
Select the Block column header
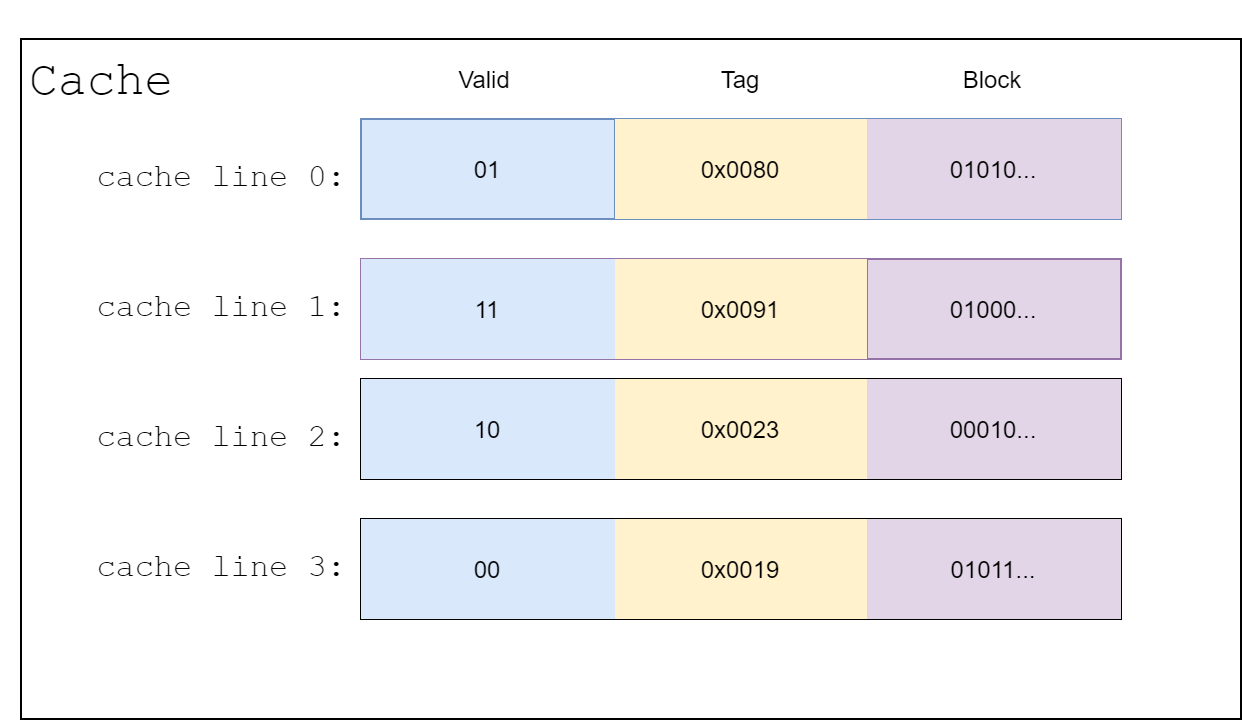[x=992, y=81]
